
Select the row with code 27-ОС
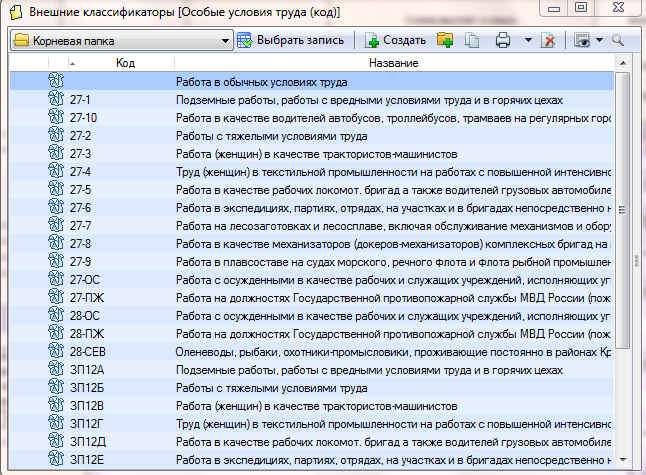click(x=312, y=280)
